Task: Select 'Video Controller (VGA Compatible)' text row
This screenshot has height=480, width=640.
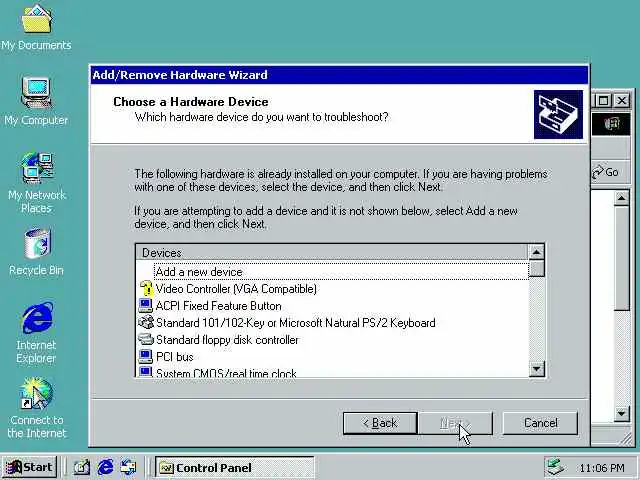Action: tap(236, 289)
